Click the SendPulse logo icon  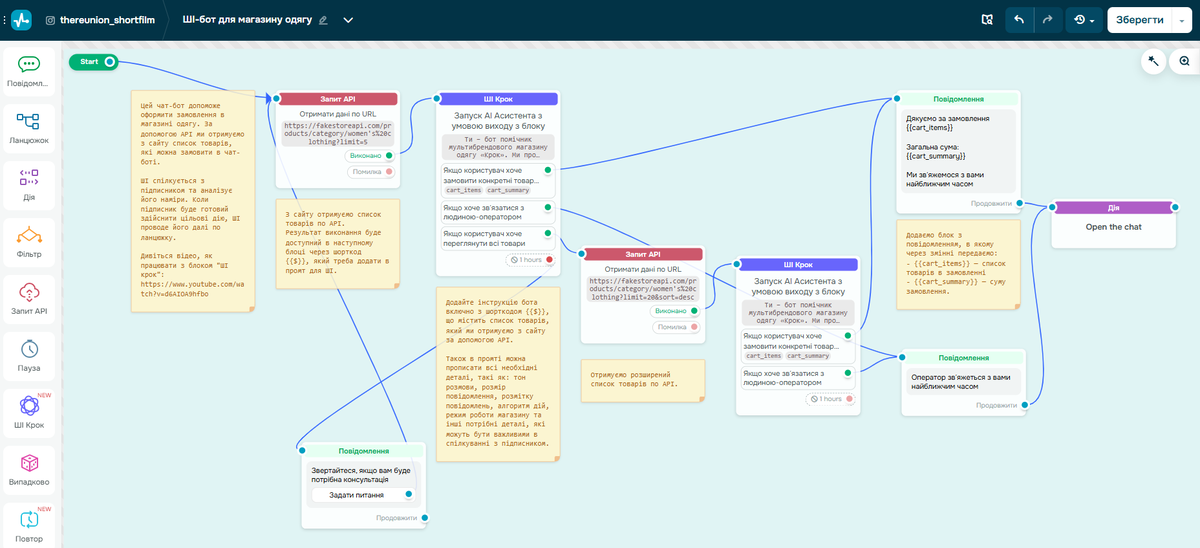(22, 19)
